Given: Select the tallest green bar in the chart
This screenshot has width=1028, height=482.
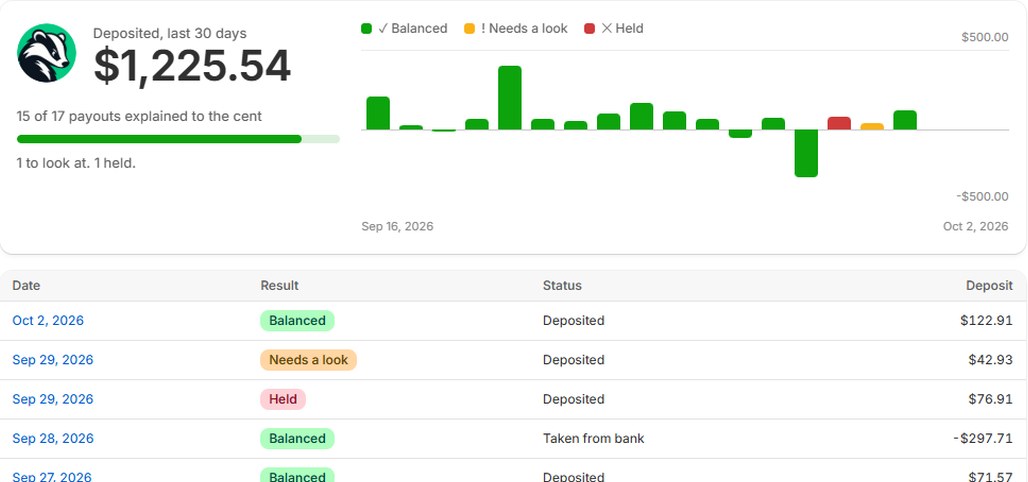Looking at the screenshot, I should tap(510, 98).
